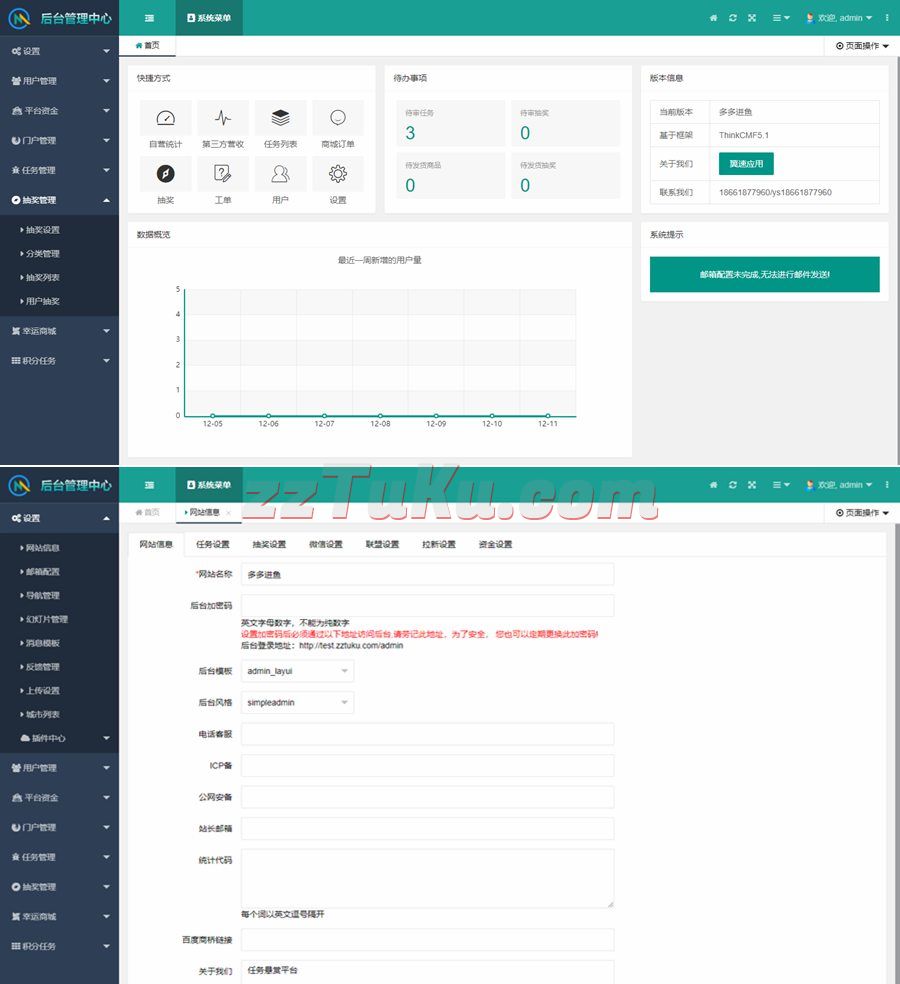Click into the ICP备 input field
The image size is (900, 984).
pos(427,766)
